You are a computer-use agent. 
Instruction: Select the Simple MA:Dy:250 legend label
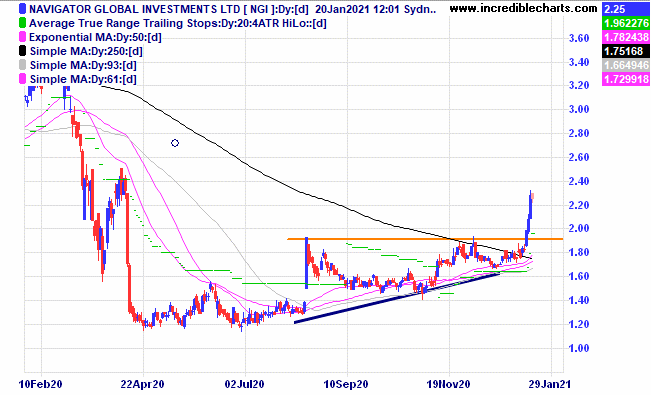pyautogui.click(x=86, y=52)
